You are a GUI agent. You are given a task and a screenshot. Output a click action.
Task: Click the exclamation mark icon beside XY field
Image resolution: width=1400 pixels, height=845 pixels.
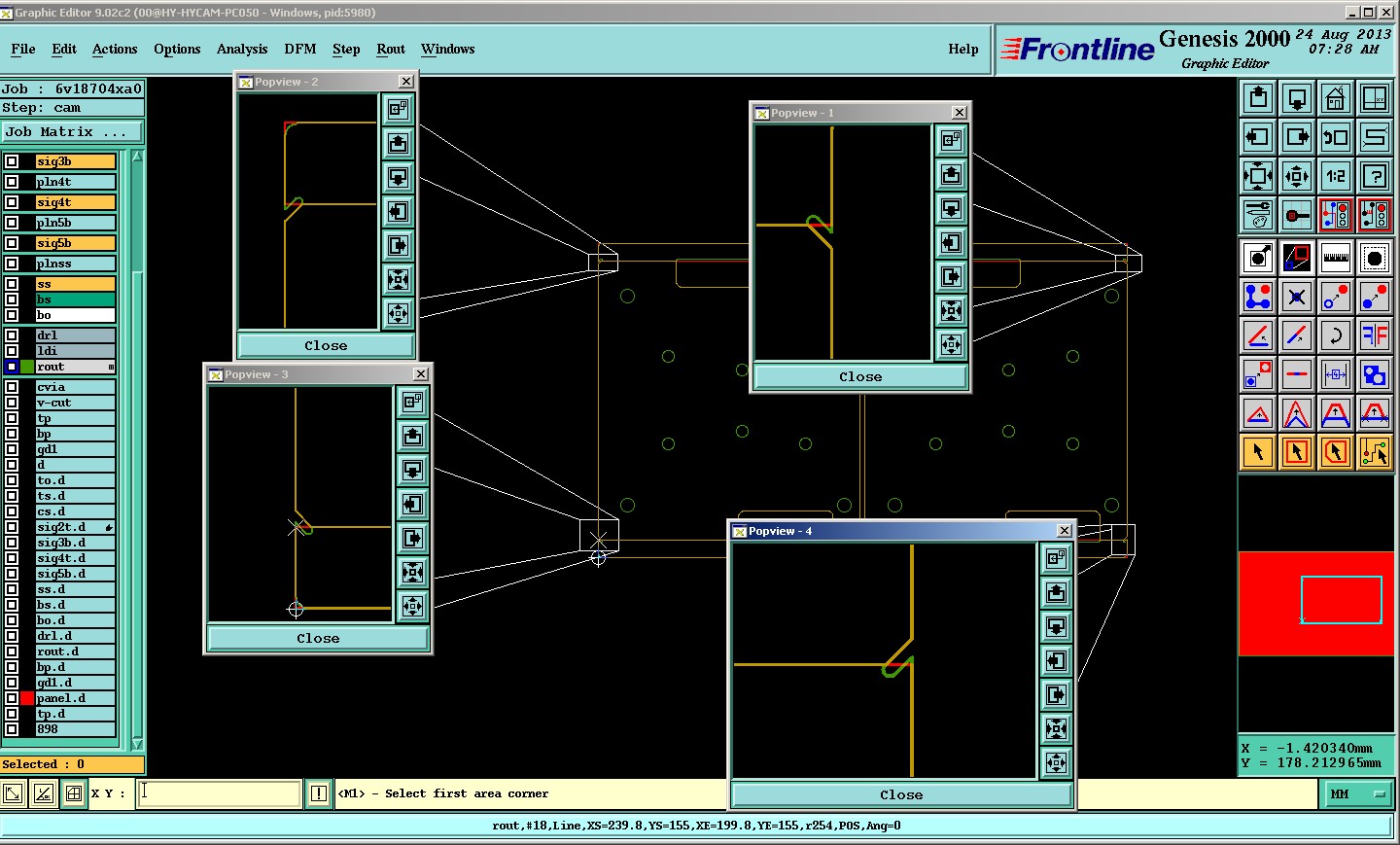(319, 793)
